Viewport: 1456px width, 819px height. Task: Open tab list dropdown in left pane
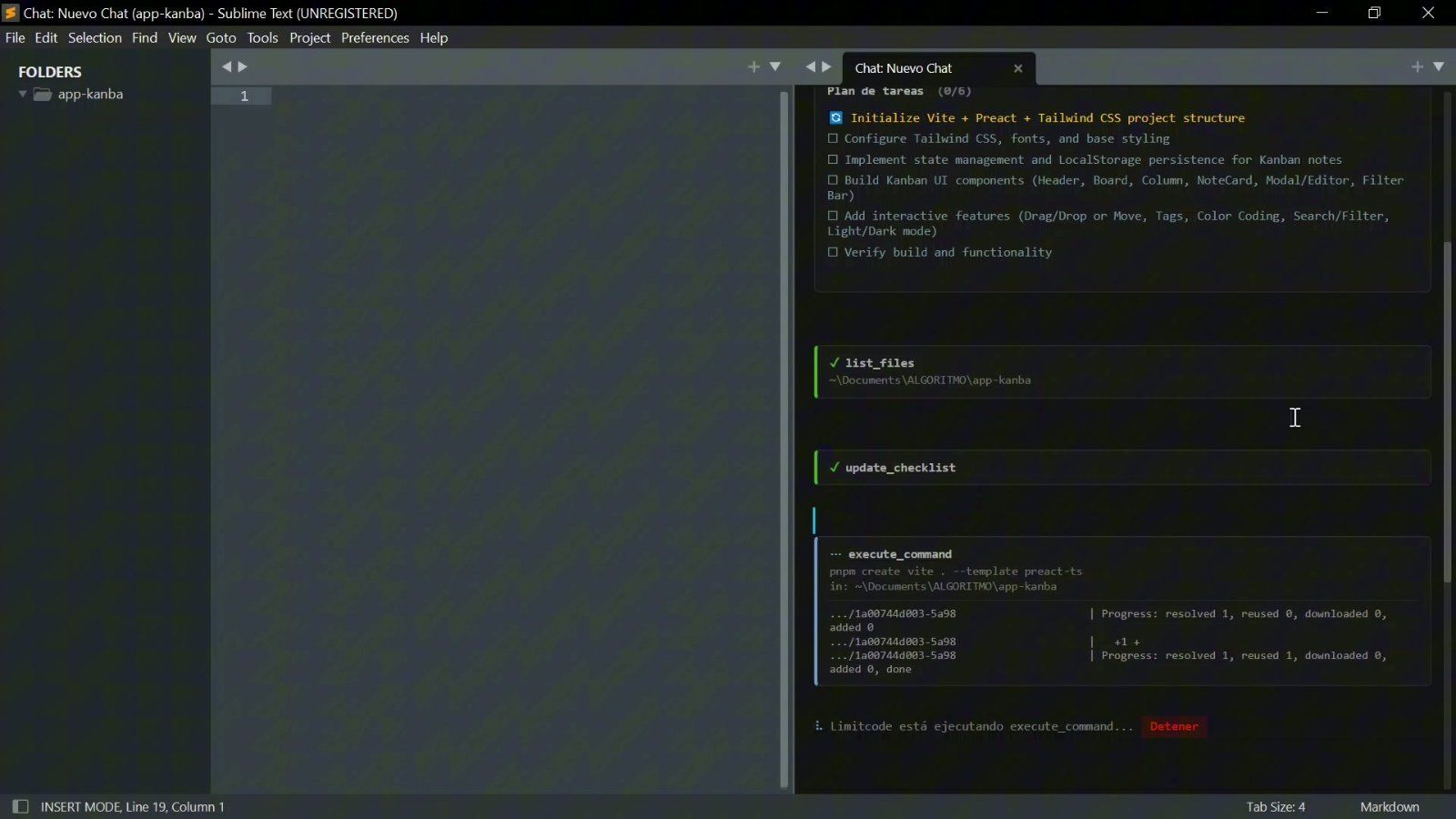coord(775,66)
